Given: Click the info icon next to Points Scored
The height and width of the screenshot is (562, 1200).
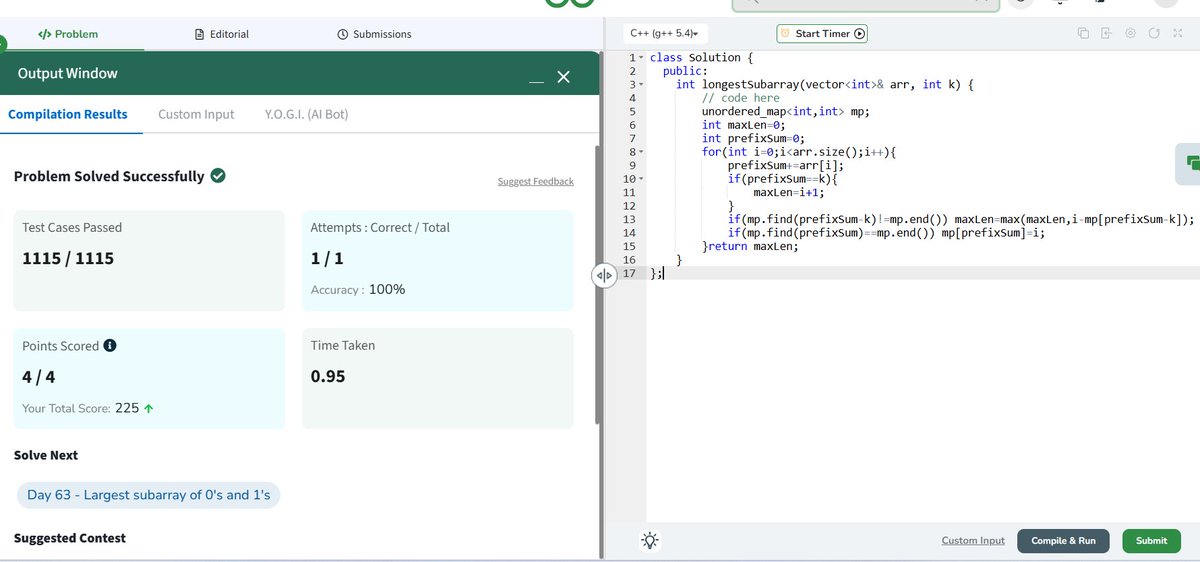Looking at the screenshot, I should click(x=110, y=346).
